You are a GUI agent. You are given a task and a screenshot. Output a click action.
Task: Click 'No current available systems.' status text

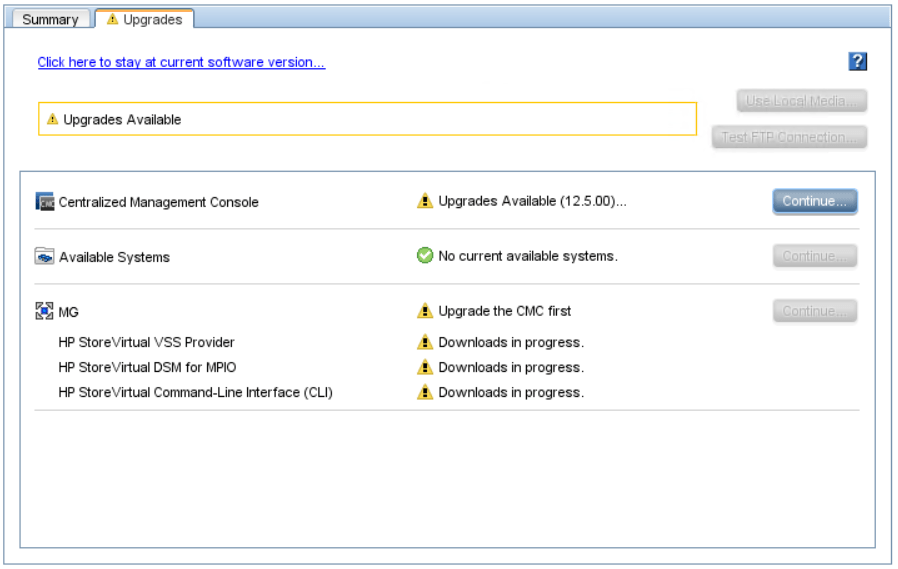point(528,256)
